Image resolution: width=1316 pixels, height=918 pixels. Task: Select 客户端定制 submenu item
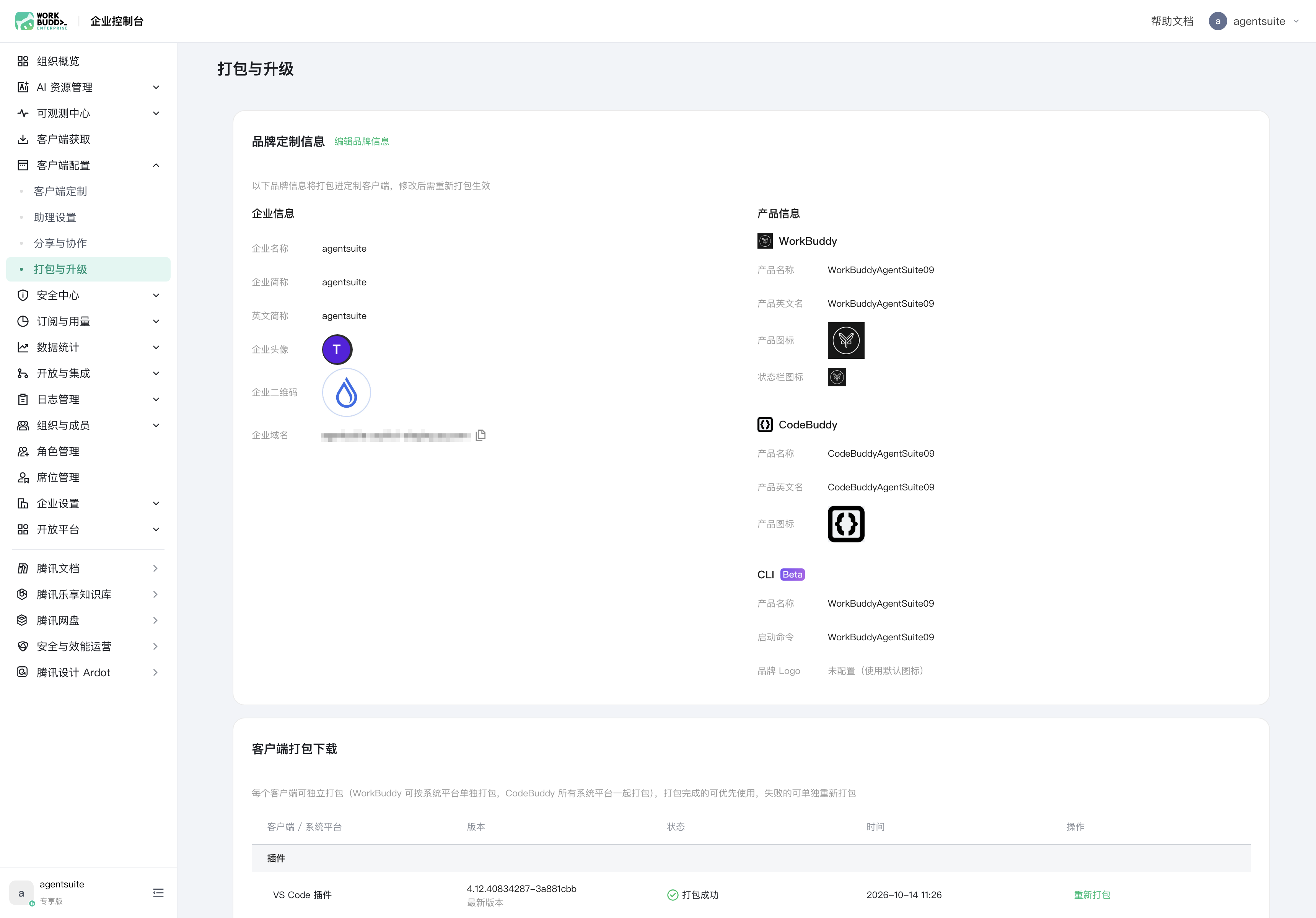point(60,191)
